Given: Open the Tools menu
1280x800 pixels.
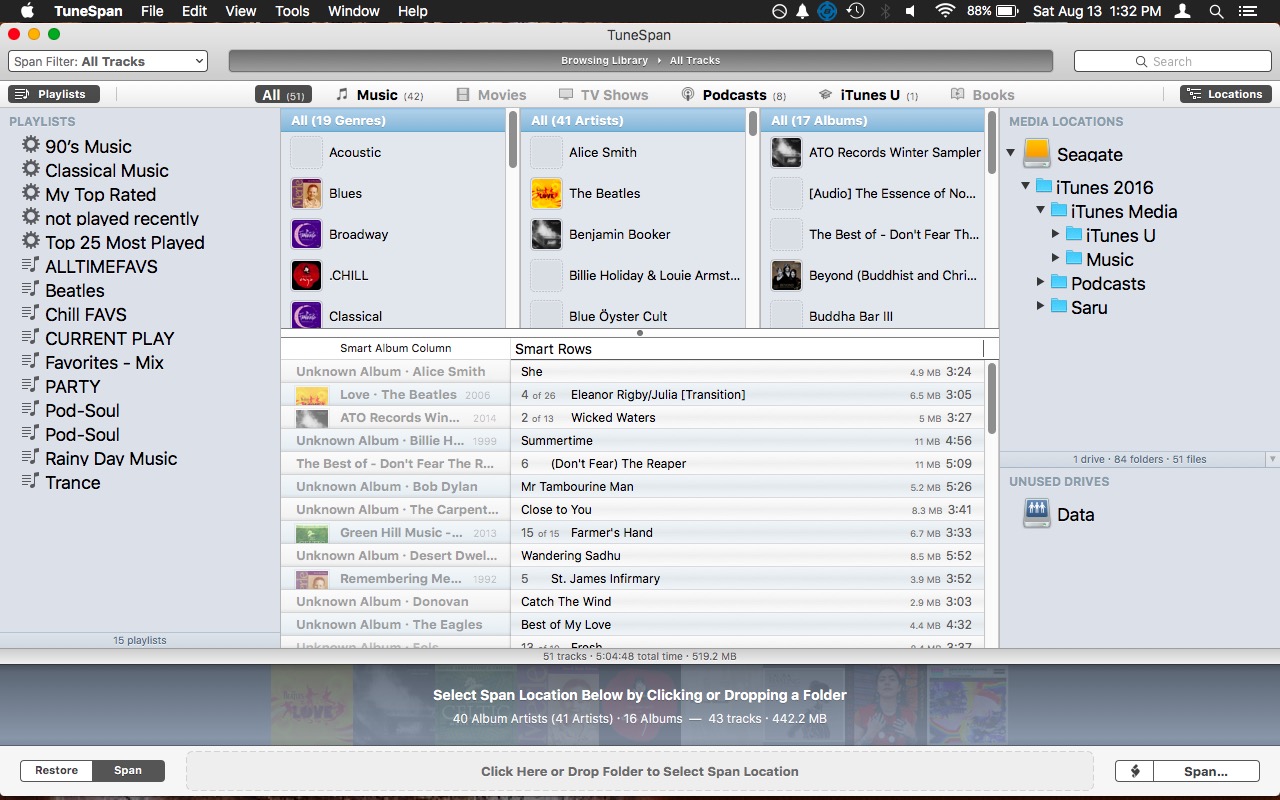Looking at the screenshot, I should coord(292,11).
